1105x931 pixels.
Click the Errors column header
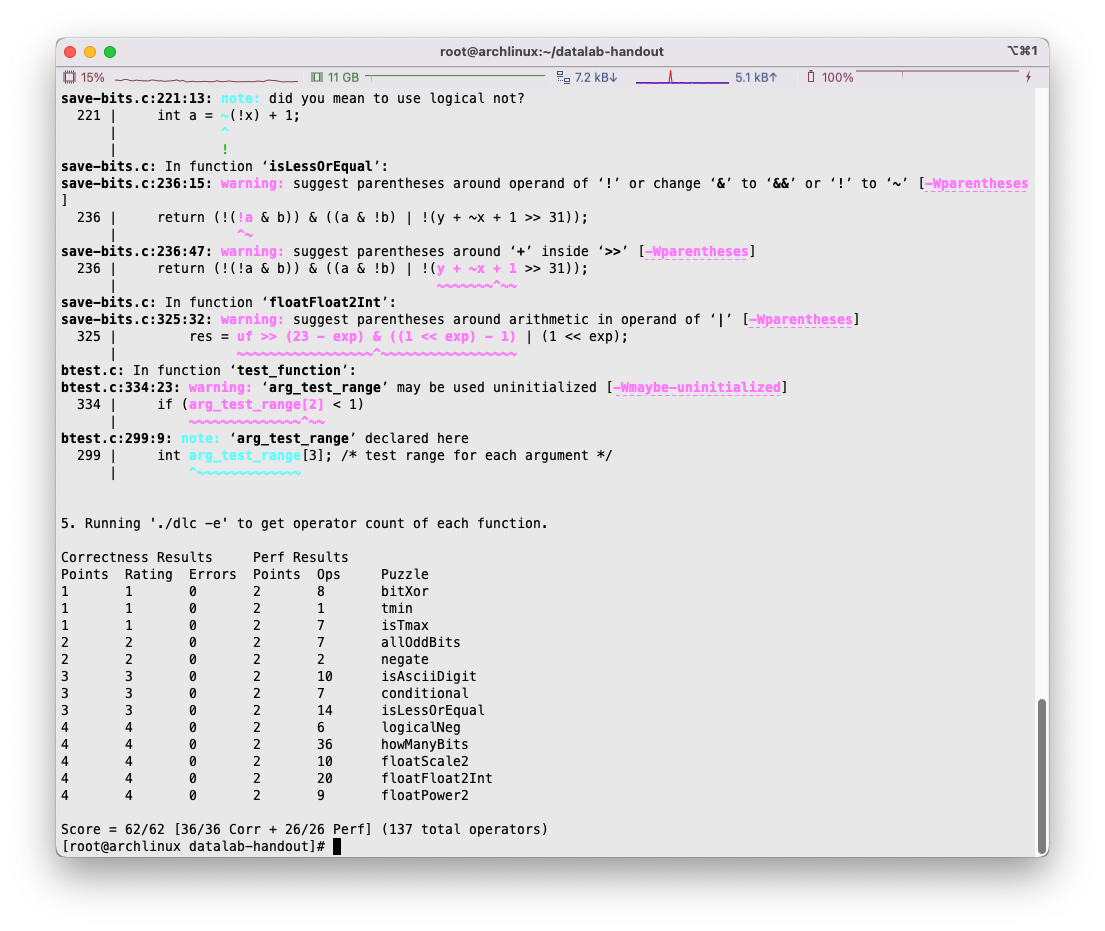coord(212,574)
